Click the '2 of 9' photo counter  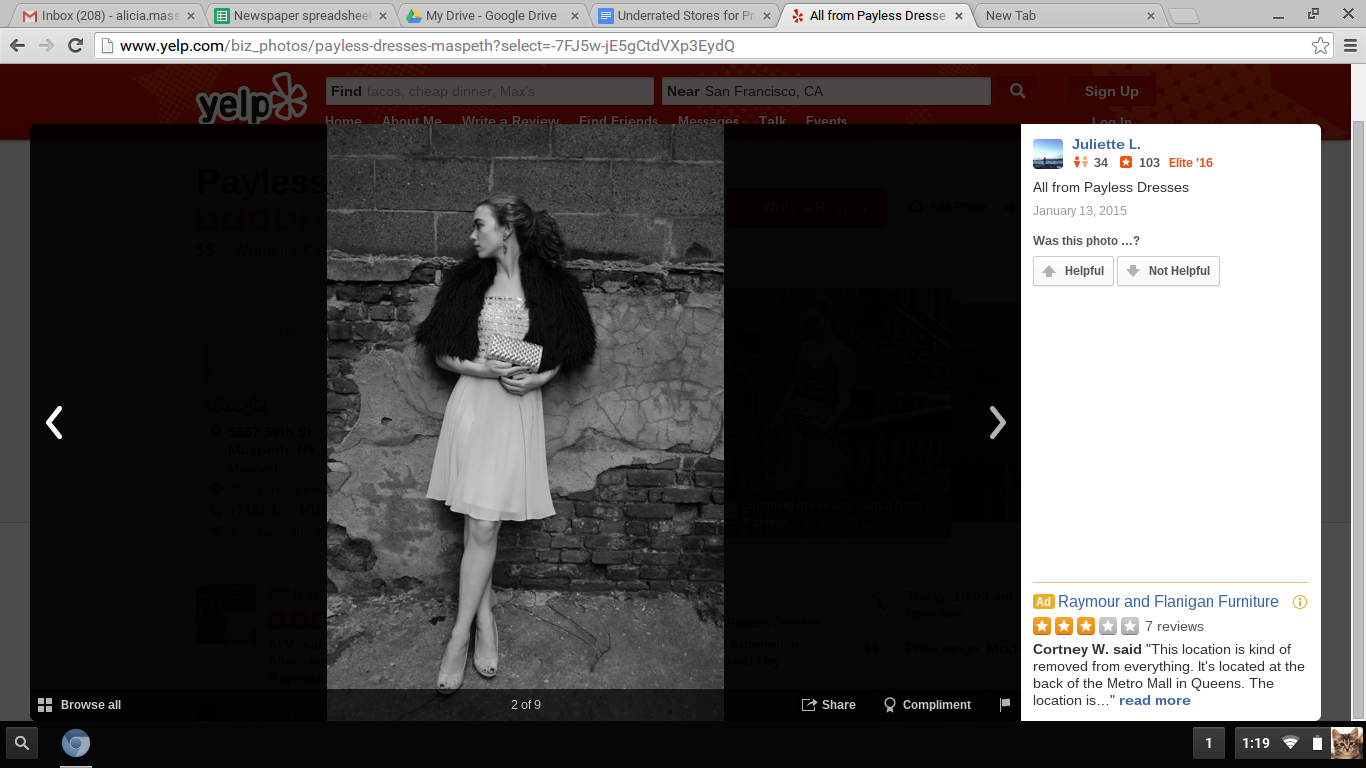pos(526,705)
